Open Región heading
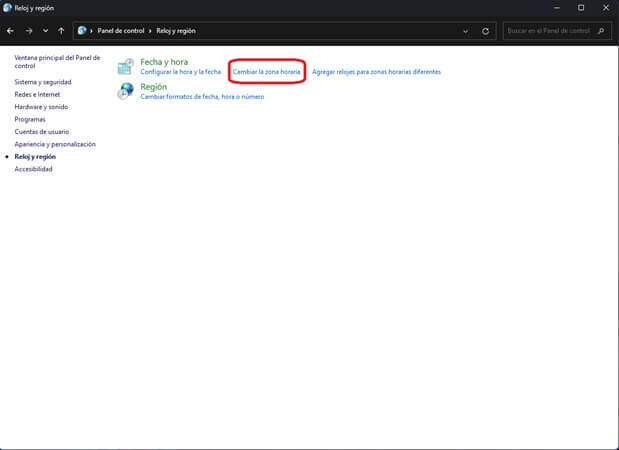The height and width of the screenshot is (450, 619). coord(154,87)
